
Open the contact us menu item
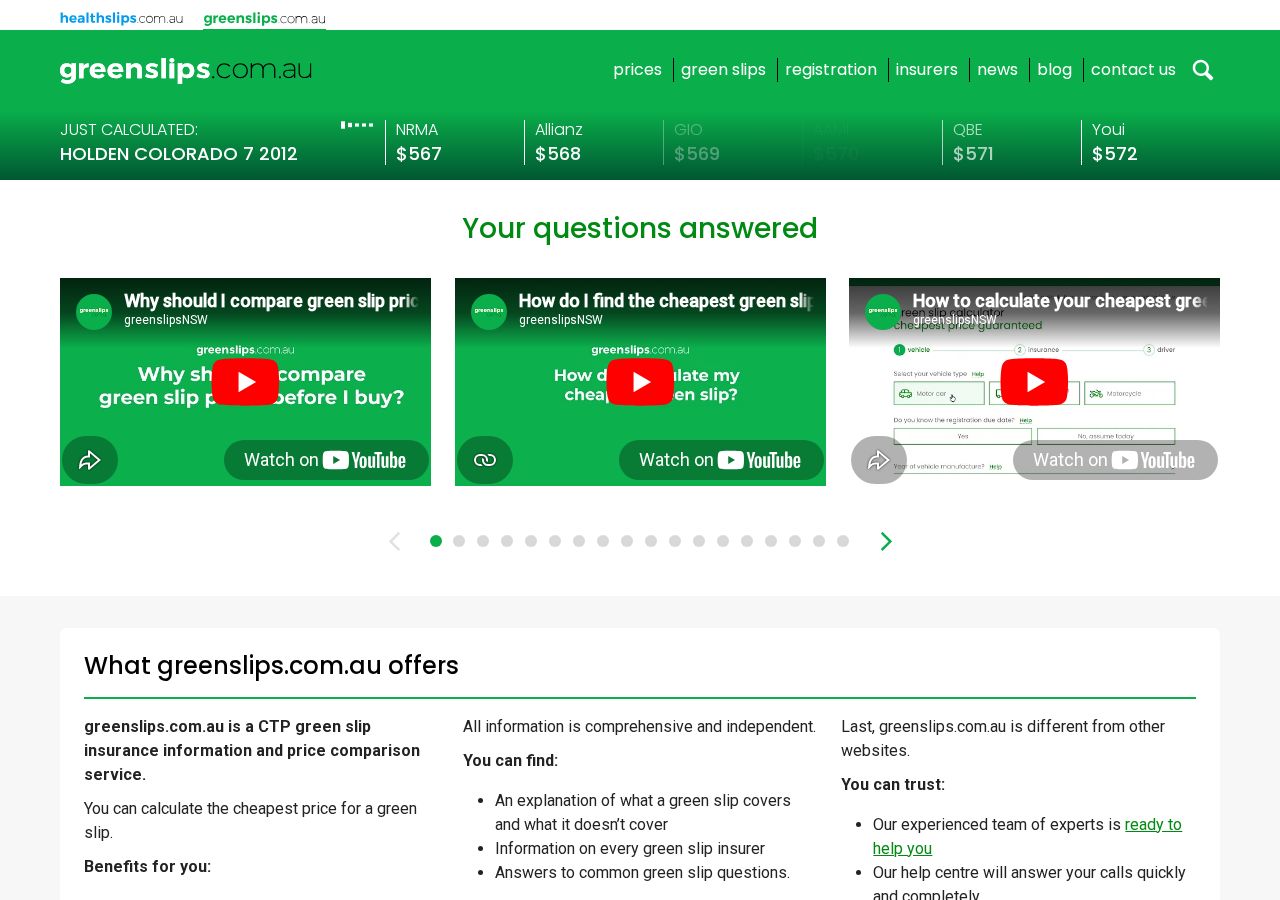(x=1133, y=70)
